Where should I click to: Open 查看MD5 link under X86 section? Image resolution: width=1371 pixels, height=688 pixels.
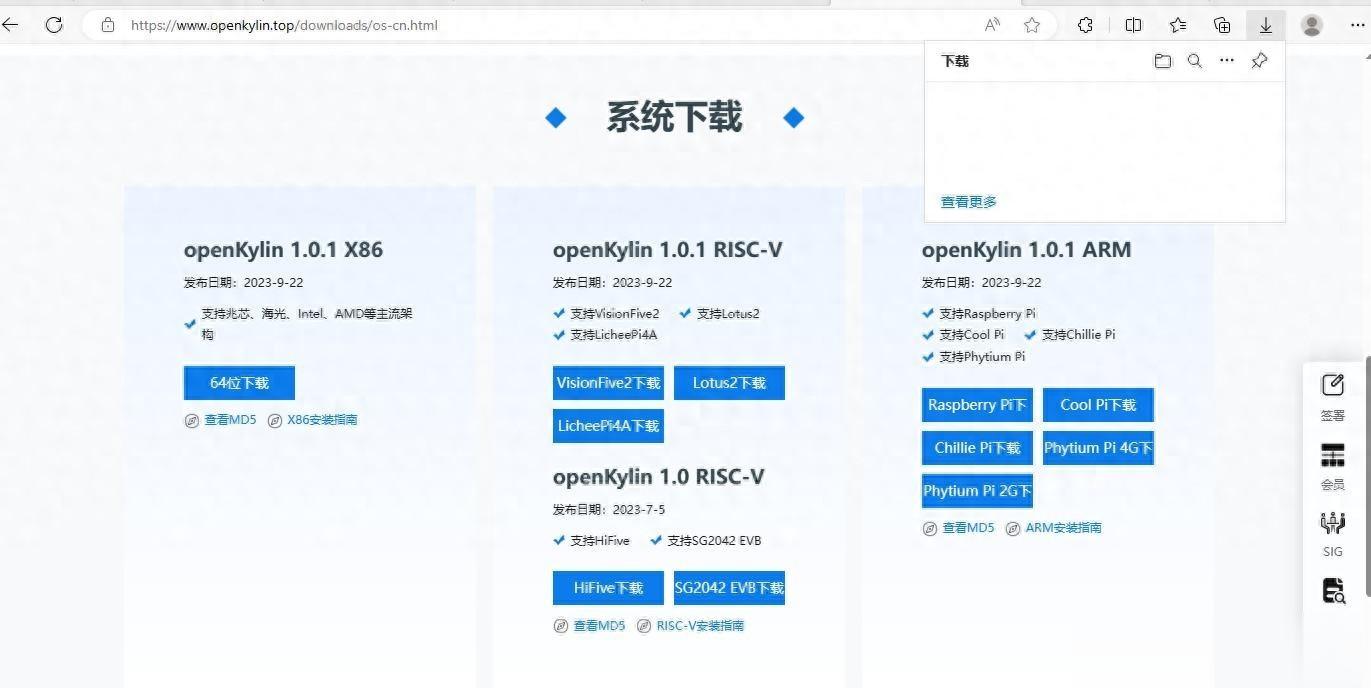point(230,420)
